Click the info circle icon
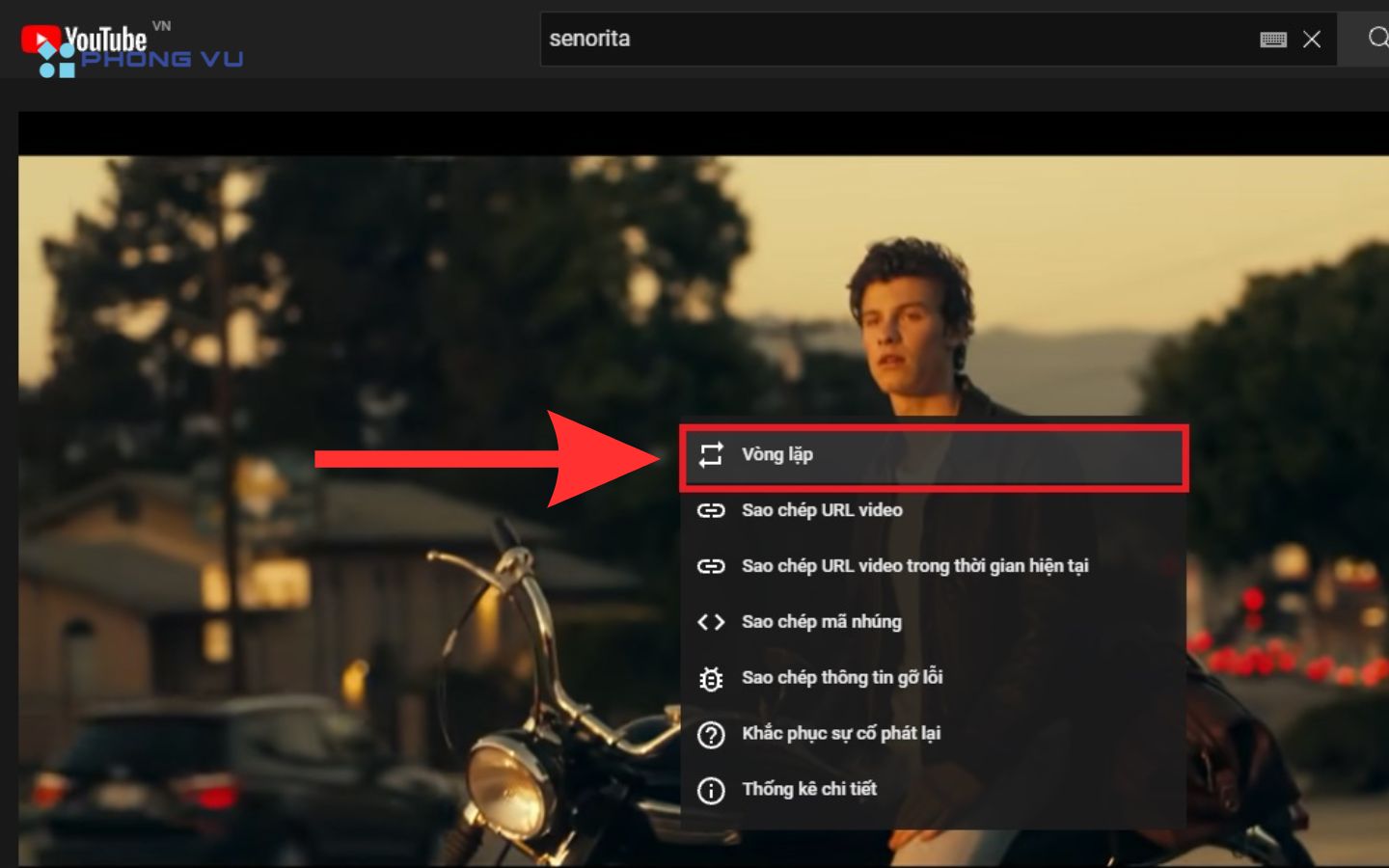 (711, 791)
